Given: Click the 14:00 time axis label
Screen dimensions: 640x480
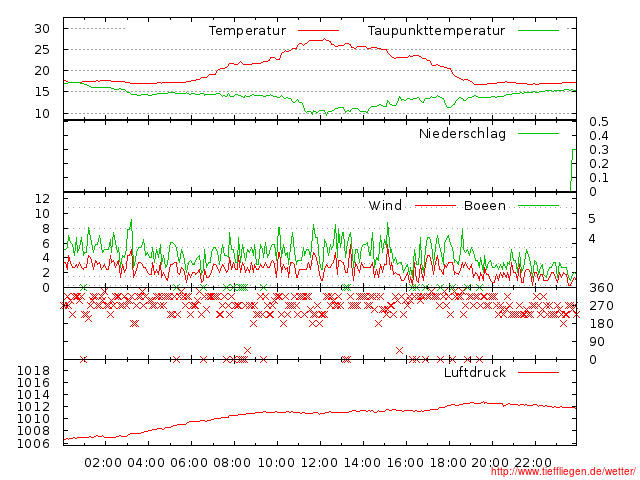Looking at the screenshot, I should 362,463.
